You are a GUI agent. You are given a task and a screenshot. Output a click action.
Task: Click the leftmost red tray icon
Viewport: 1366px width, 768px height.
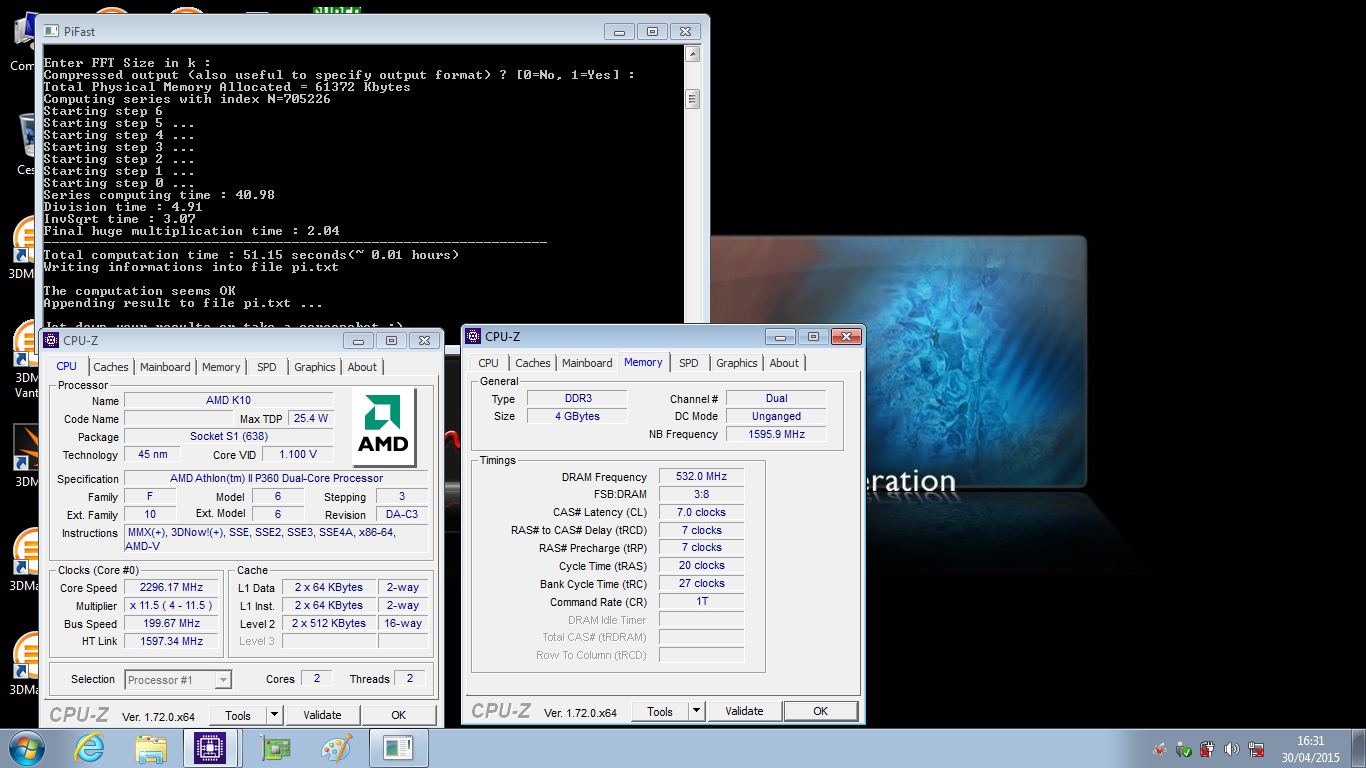(1160, 749)
